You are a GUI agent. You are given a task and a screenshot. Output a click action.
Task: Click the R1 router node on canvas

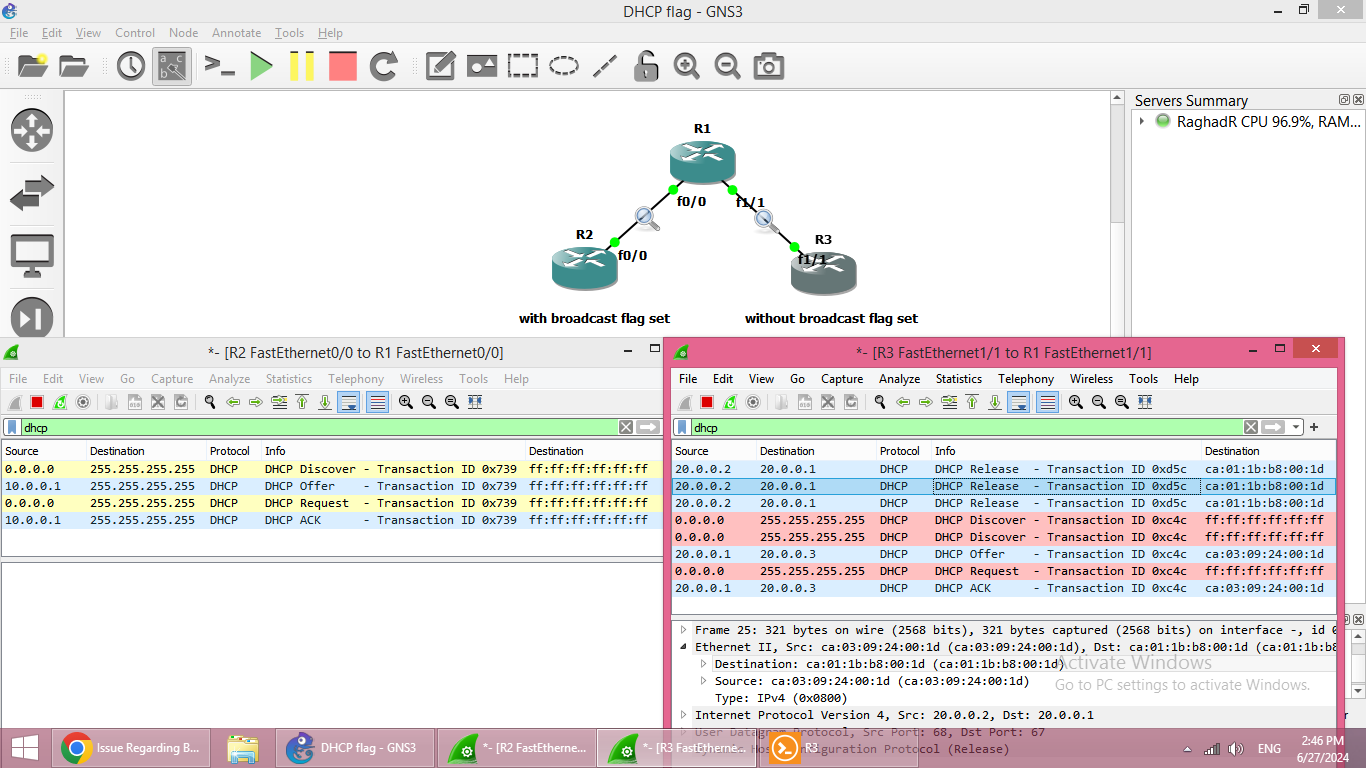702,161
